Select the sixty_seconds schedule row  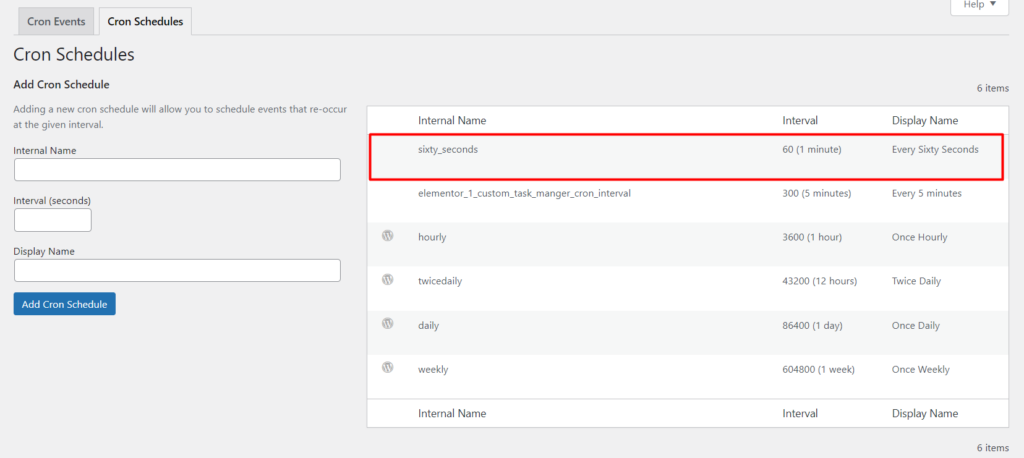click(688, 157)
